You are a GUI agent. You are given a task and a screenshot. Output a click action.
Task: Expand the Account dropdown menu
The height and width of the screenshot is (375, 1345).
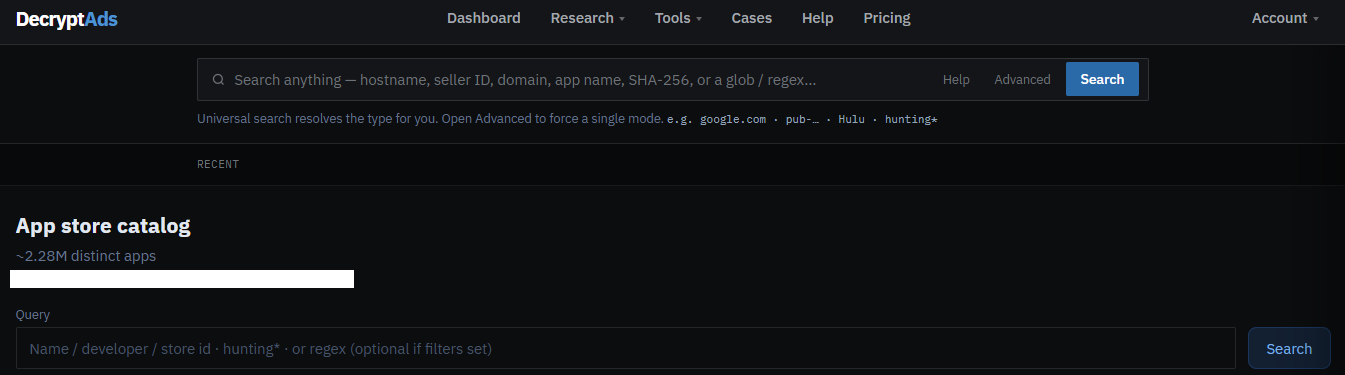tap(1285, 18)
